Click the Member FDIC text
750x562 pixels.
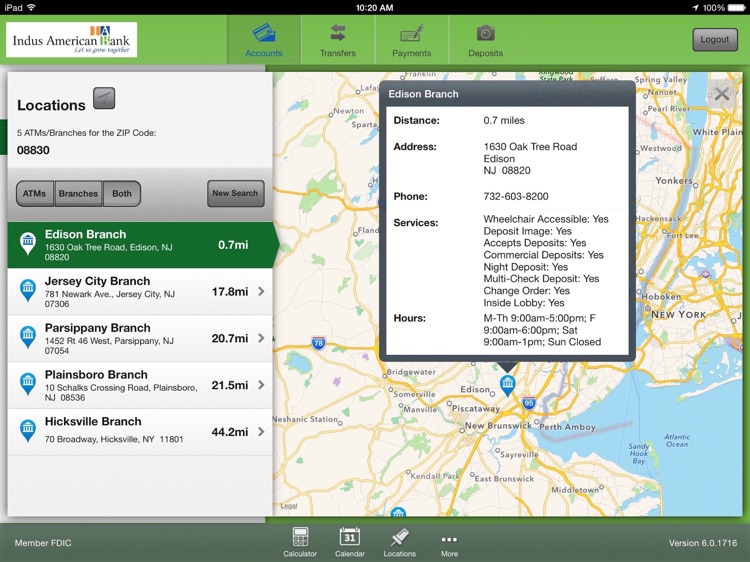point(43,543)
